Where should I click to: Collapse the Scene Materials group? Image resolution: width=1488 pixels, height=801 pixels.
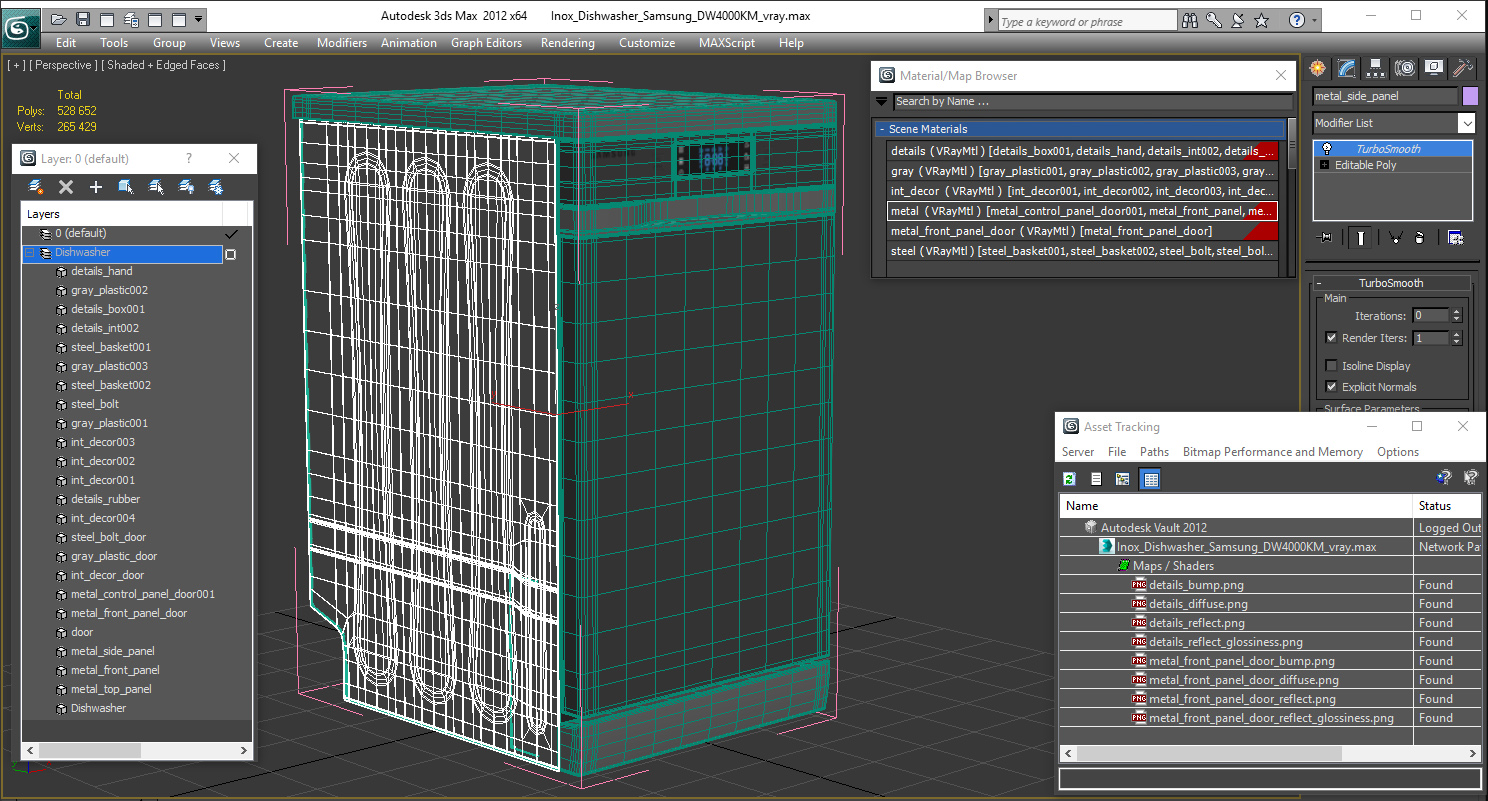(882, 129)
